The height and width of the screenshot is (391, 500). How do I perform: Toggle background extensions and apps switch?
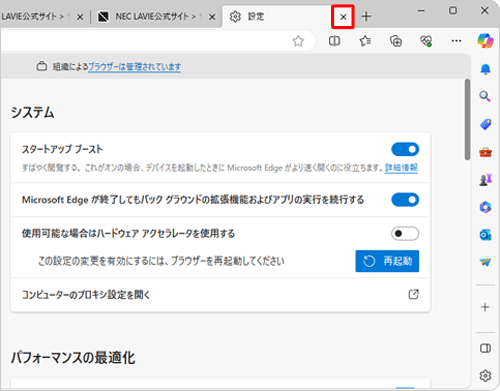(x=405, y=200)
